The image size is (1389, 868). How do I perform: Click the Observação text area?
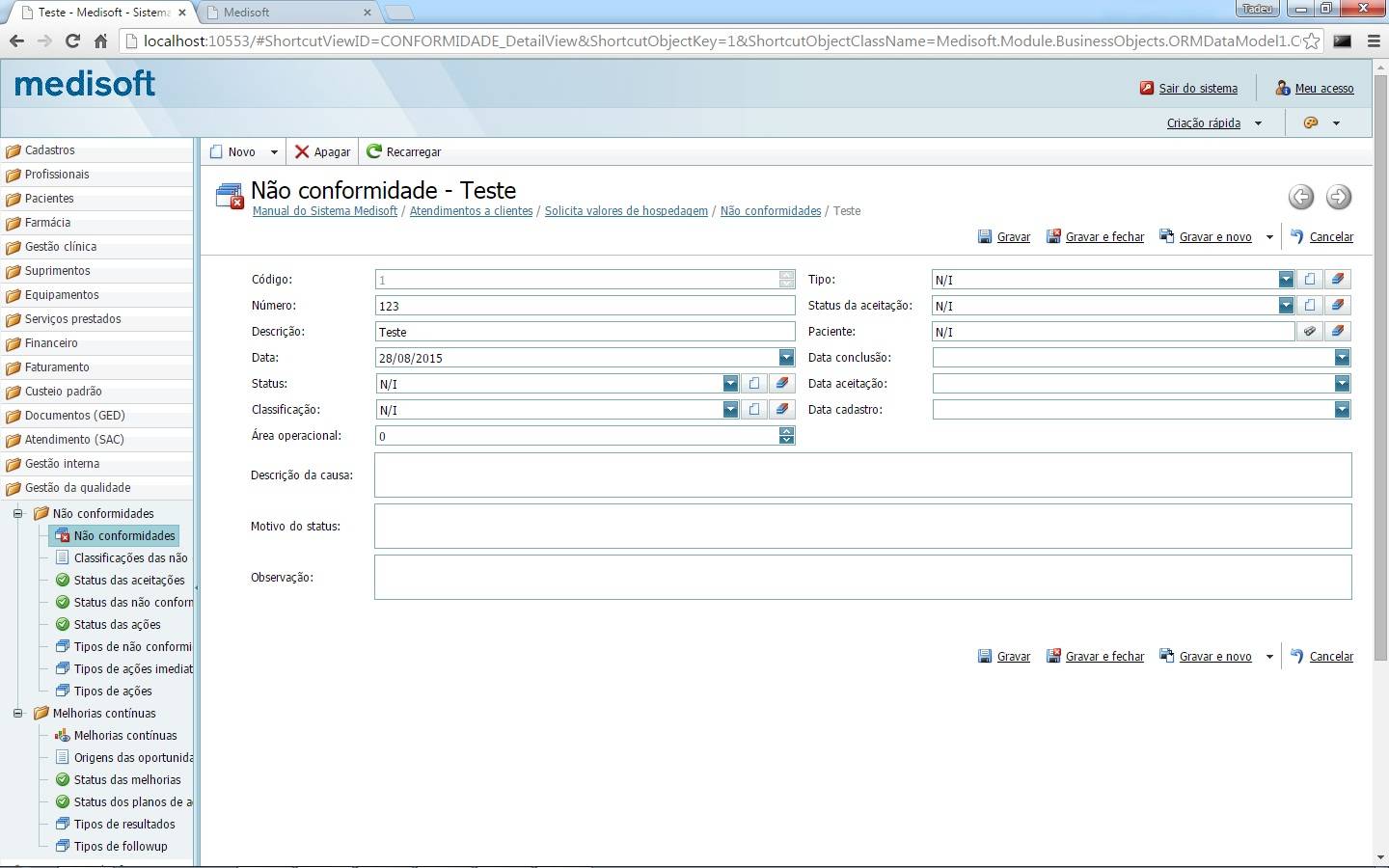tap(862, 578)
